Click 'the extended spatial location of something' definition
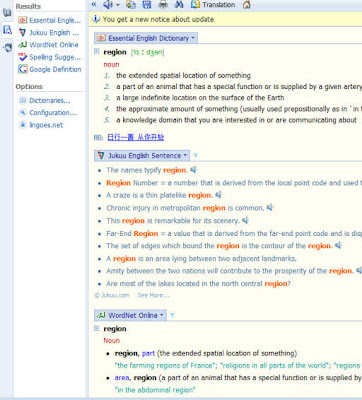The image size is (362, 400). click(183, 76)
